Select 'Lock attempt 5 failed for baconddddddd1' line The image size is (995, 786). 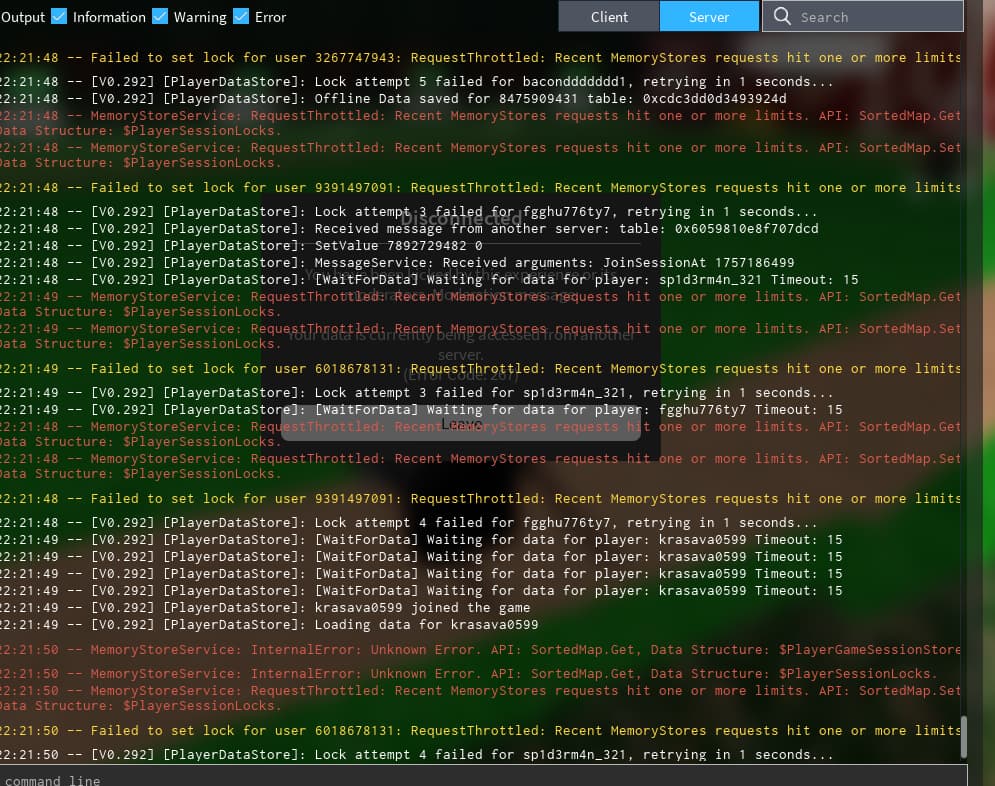416,82
